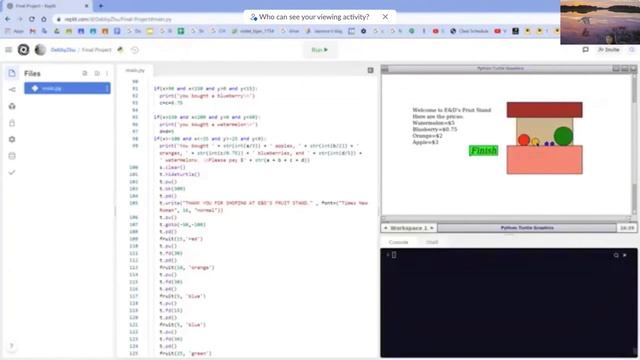This screenshot has width=640, height=360.
Task: Click the video thumbnail in the top corner
Action: [600, 22]
